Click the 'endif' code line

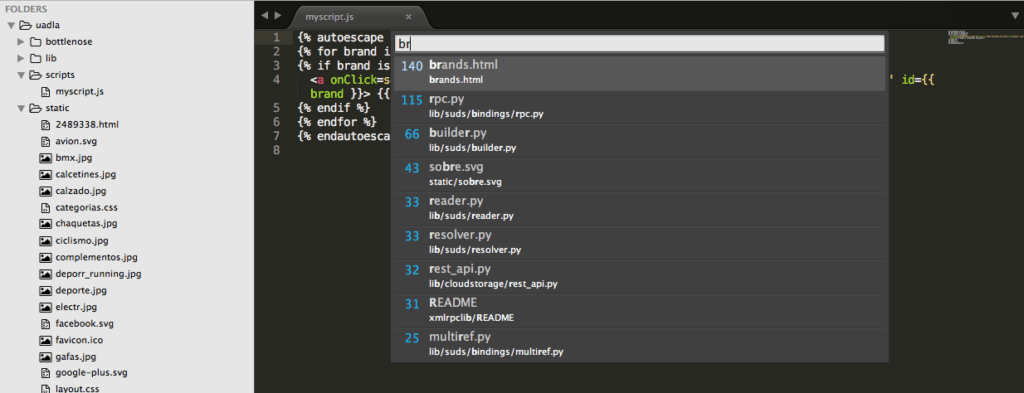coord(334,107)
